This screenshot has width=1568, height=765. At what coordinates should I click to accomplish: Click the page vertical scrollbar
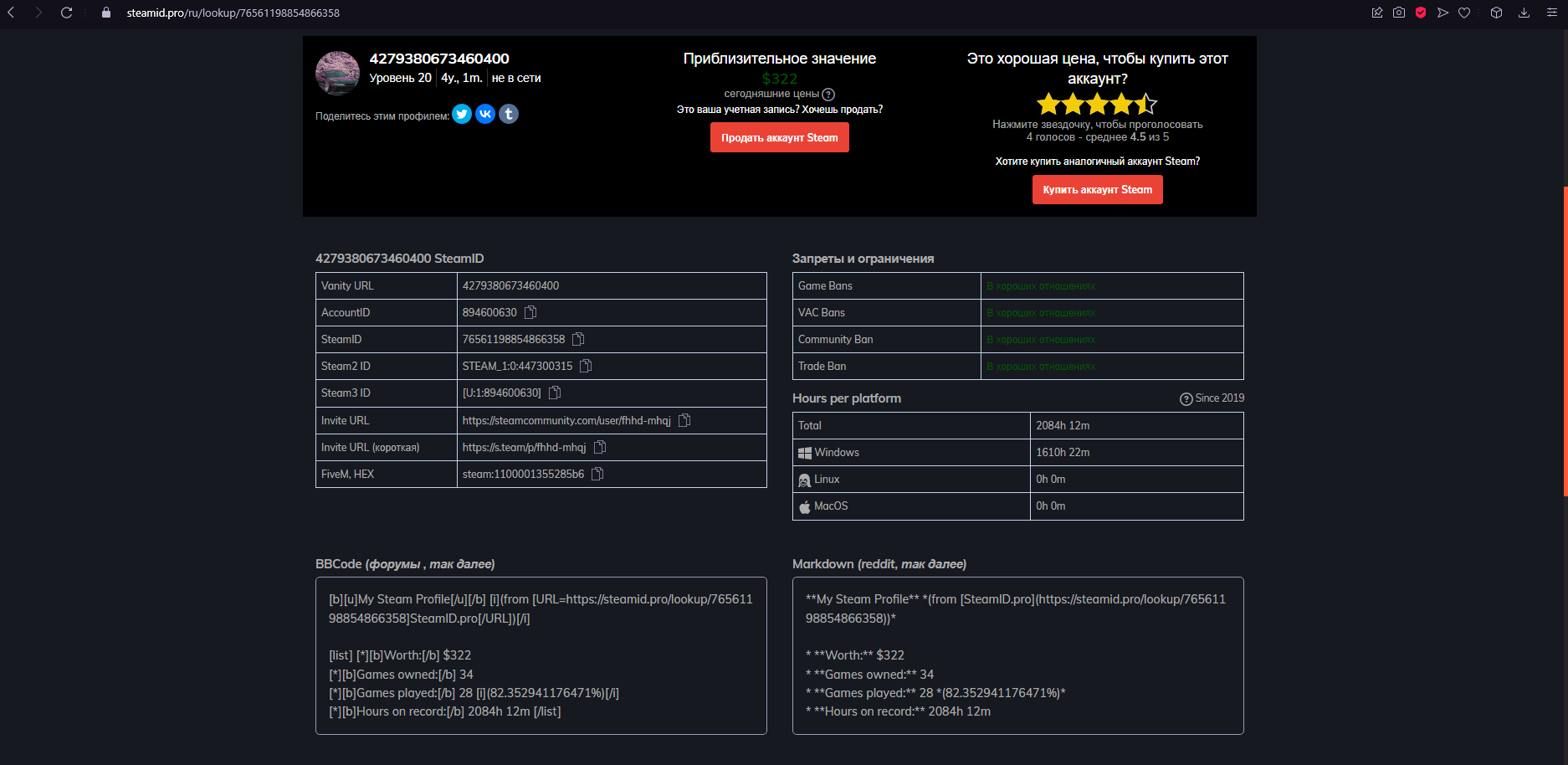[x=1565, y=341]
